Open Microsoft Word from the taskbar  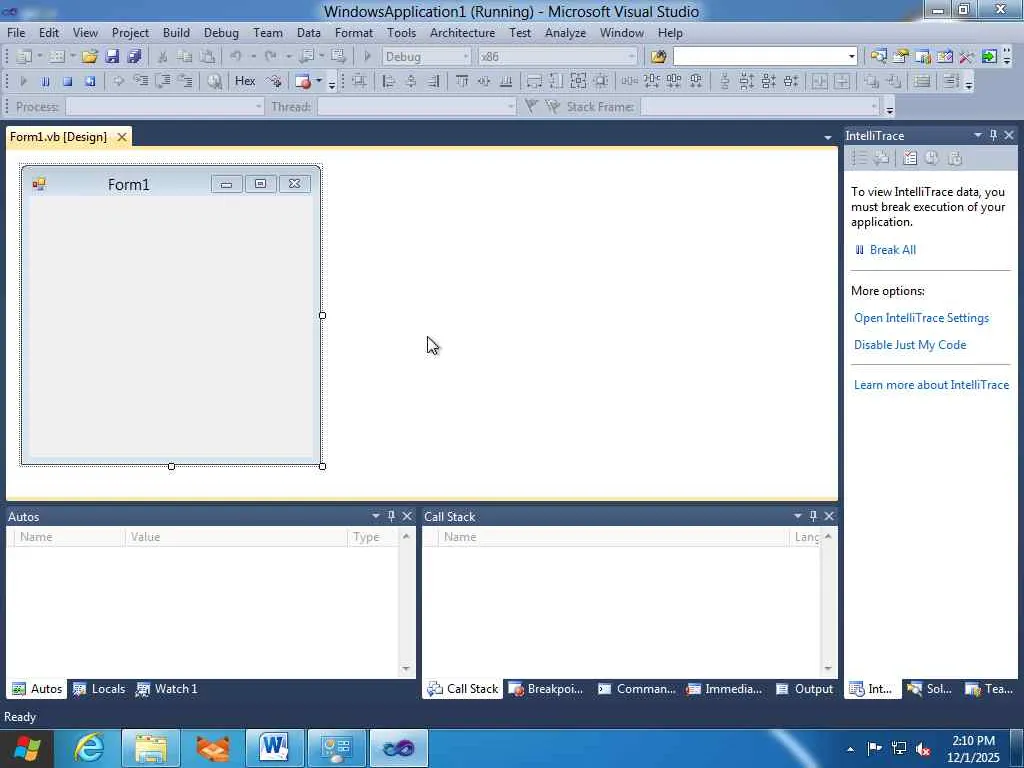point(274,748)
